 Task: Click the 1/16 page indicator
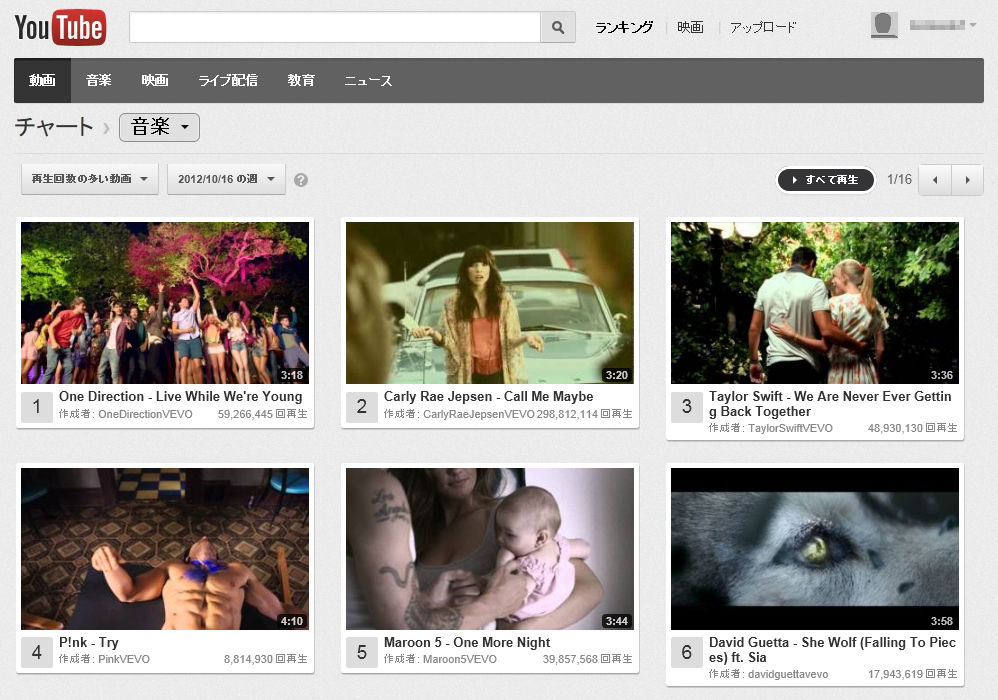point(899,179)
